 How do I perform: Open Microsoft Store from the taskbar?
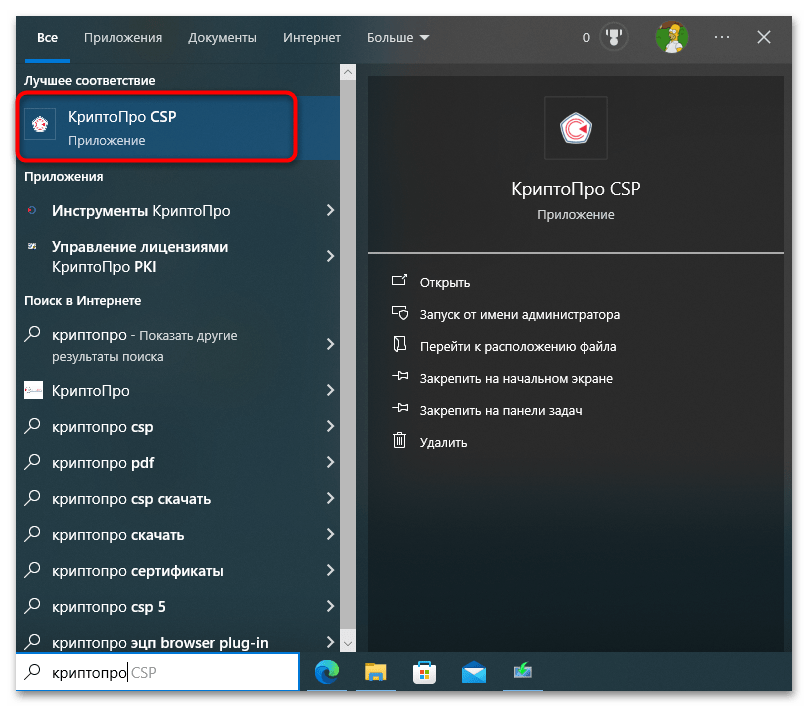(425, 672)
